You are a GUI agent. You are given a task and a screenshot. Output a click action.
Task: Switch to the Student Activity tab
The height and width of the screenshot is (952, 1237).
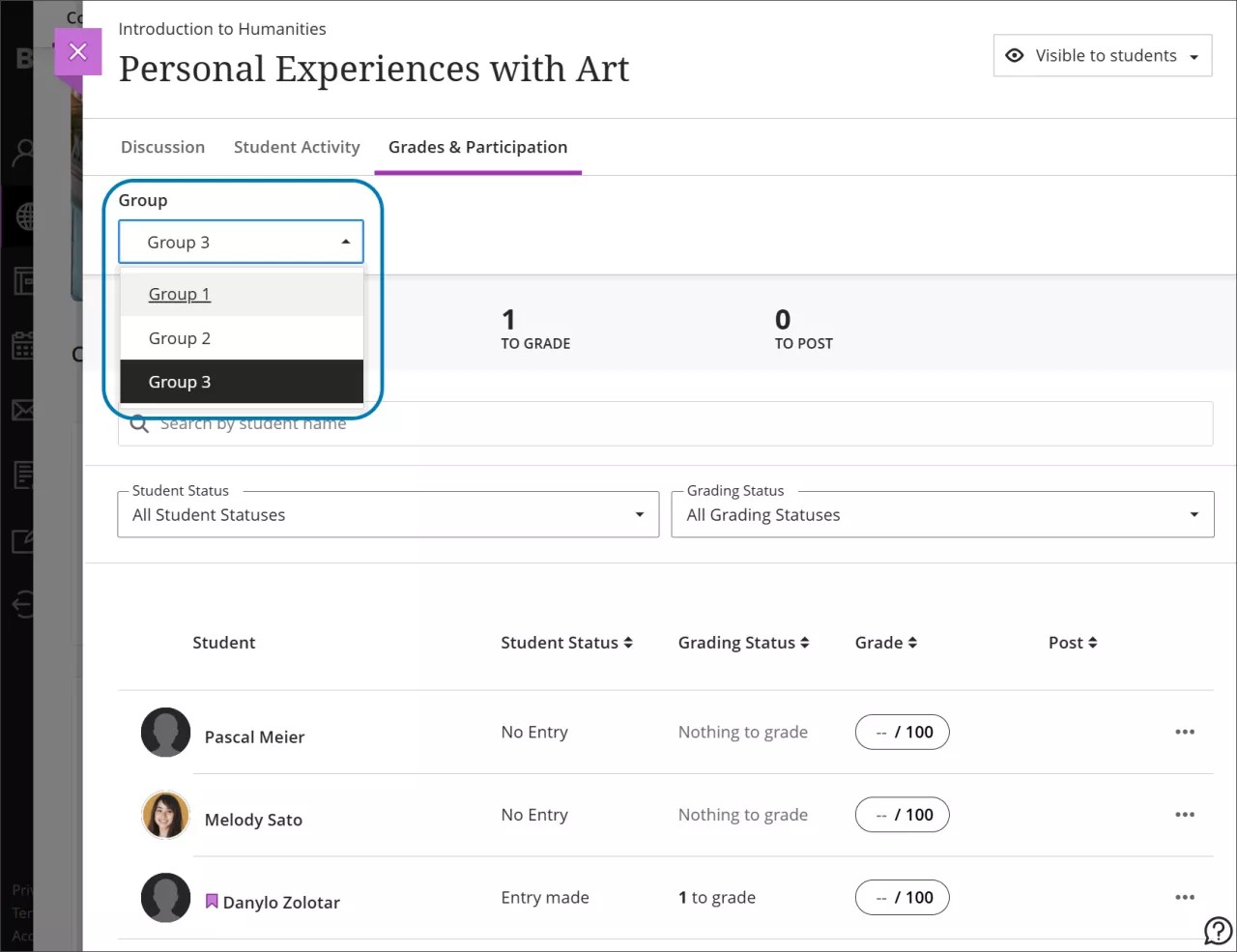pos(297,147)
